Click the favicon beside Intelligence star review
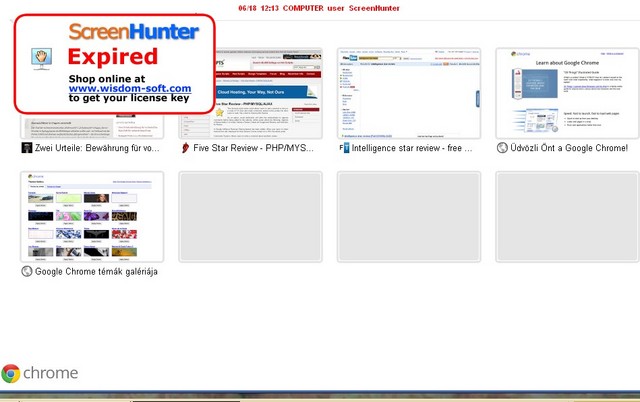The image size is (640, 402). tap(344, 148)
